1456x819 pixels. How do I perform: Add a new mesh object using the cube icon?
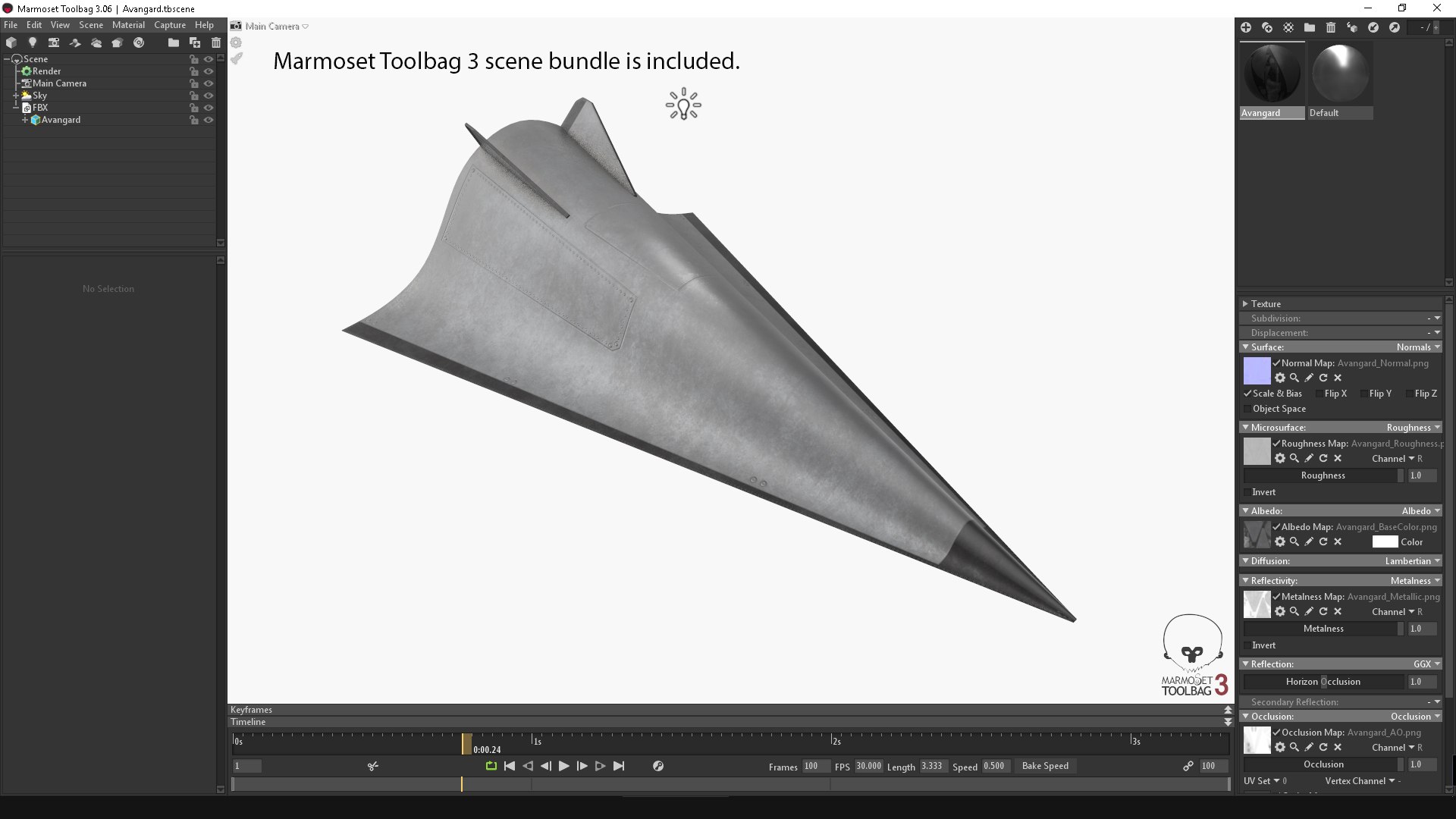pos(11,42)
